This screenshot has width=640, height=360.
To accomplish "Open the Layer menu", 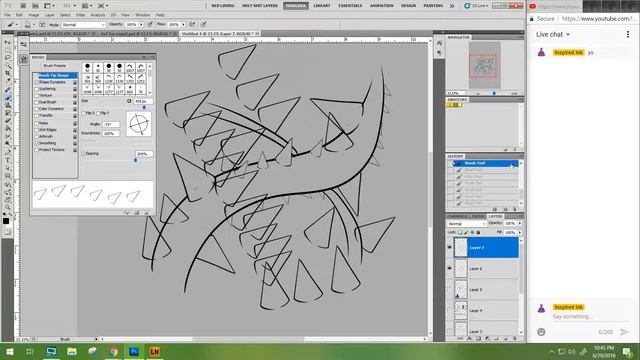I will (x=49, y=15).
